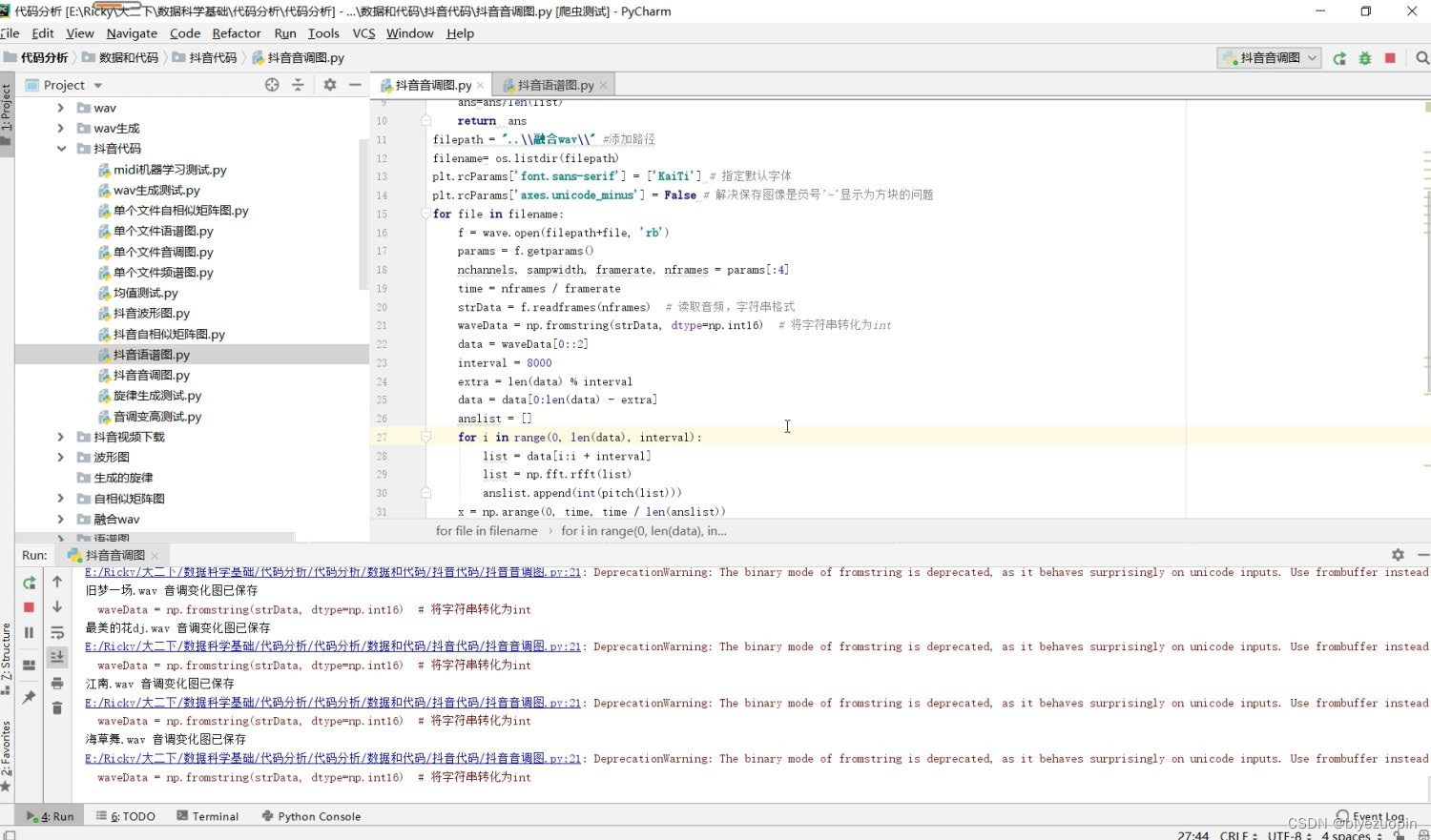The width and height of the screenshot is (1431, 840).
Task: Hide the Project tool window
Action: pyautogui.click(x=355, y=85)
